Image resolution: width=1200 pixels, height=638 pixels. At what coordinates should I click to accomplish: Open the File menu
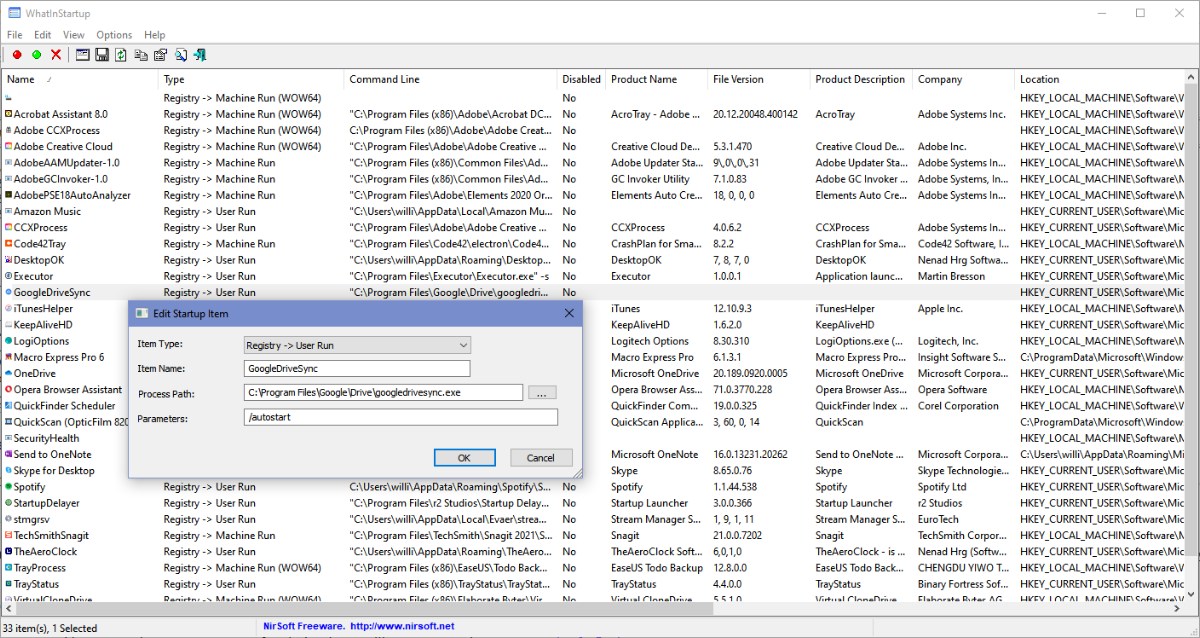coord(15,35)
